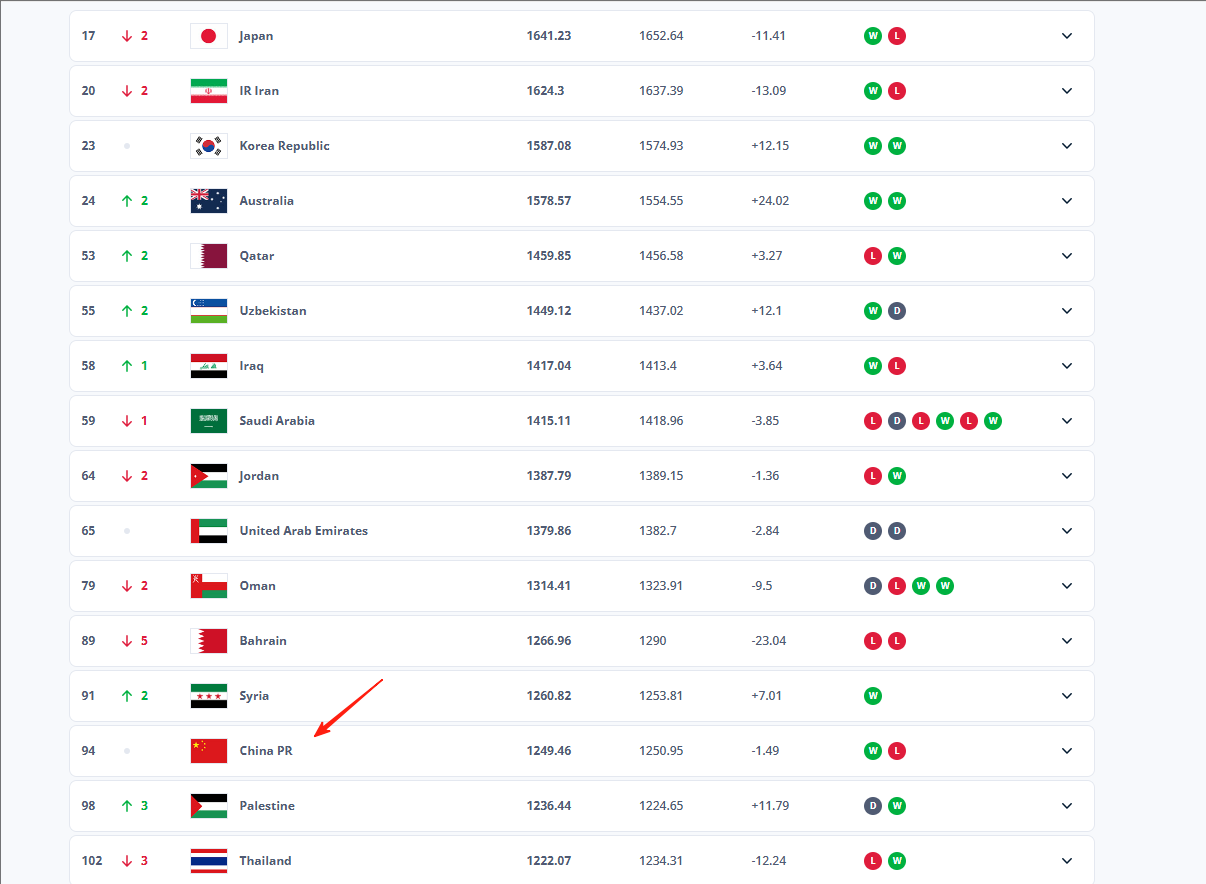This screenshot has height=884, width=1206.
Task: Expand the Thailand ranking details
Action: (x=1067, y=861)
